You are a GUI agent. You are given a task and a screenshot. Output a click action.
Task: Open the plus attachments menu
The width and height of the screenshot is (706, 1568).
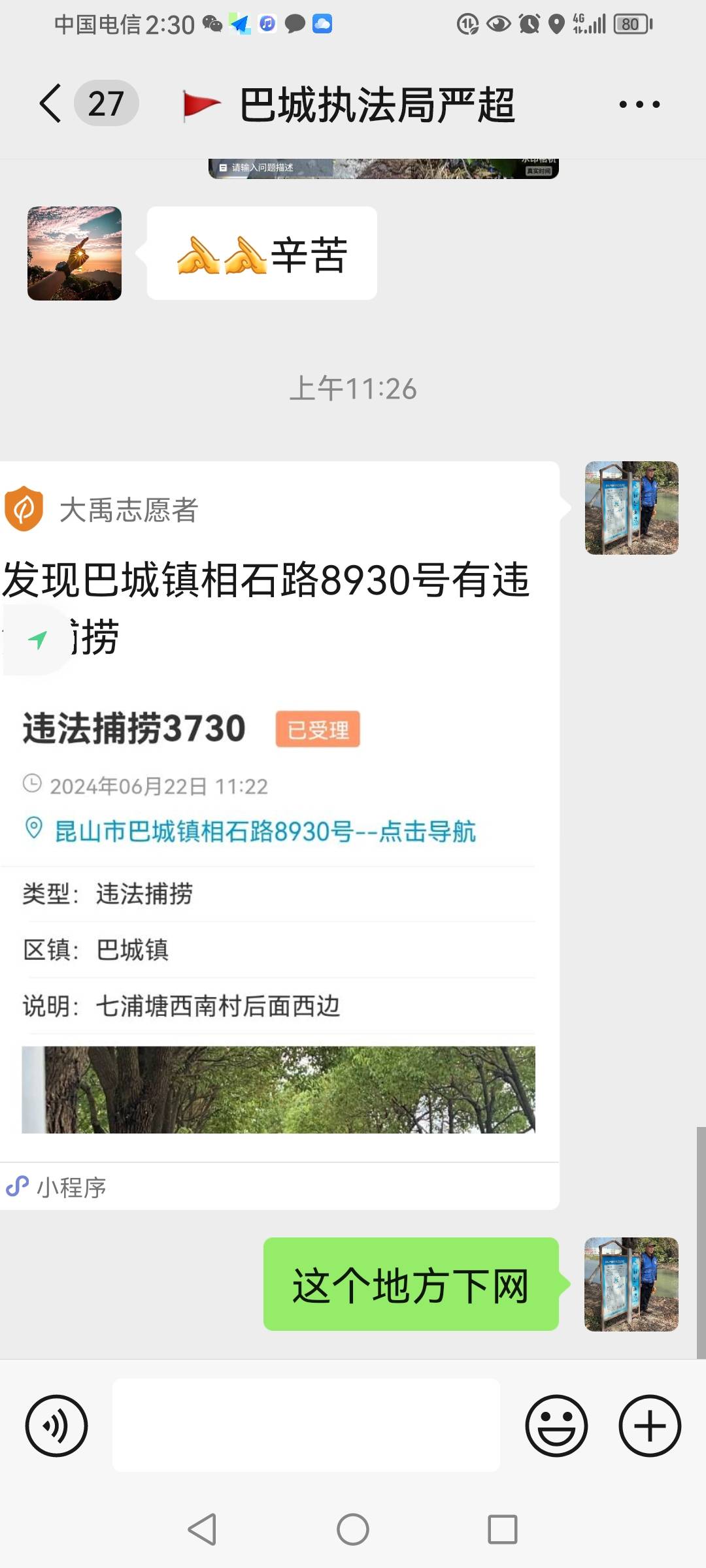pyautogui.click(x=650, y=1426)
